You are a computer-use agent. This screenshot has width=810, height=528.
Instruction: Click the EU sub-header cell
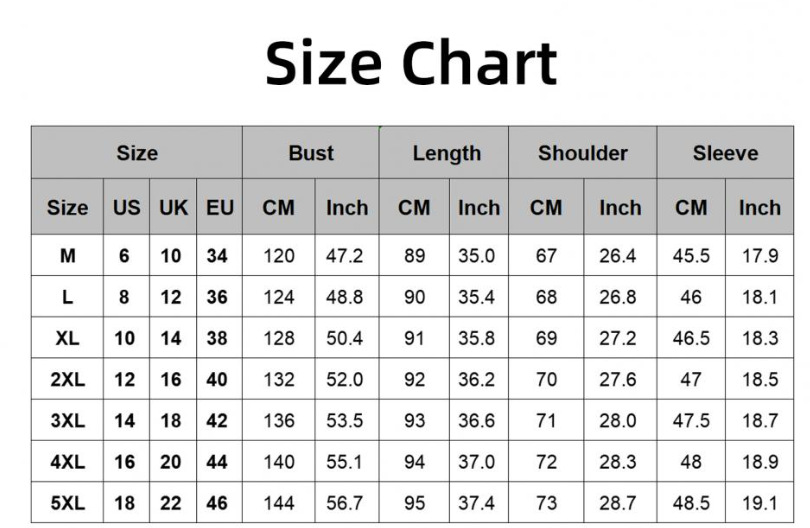click(x=219, y=208)
